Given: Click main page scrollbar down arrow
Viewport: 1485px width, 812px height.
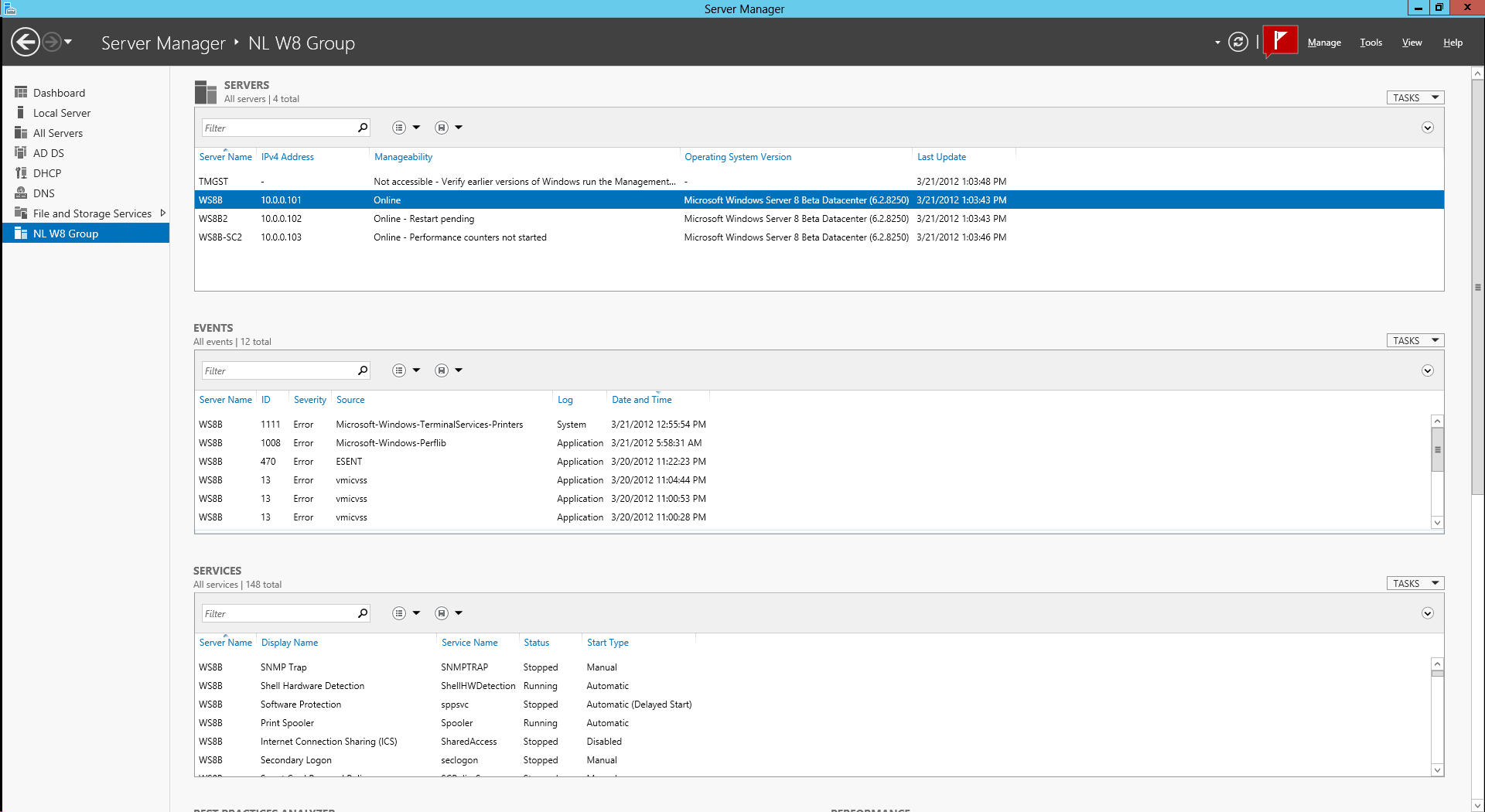Looking at the screenshot, I should pos(1477,805).
